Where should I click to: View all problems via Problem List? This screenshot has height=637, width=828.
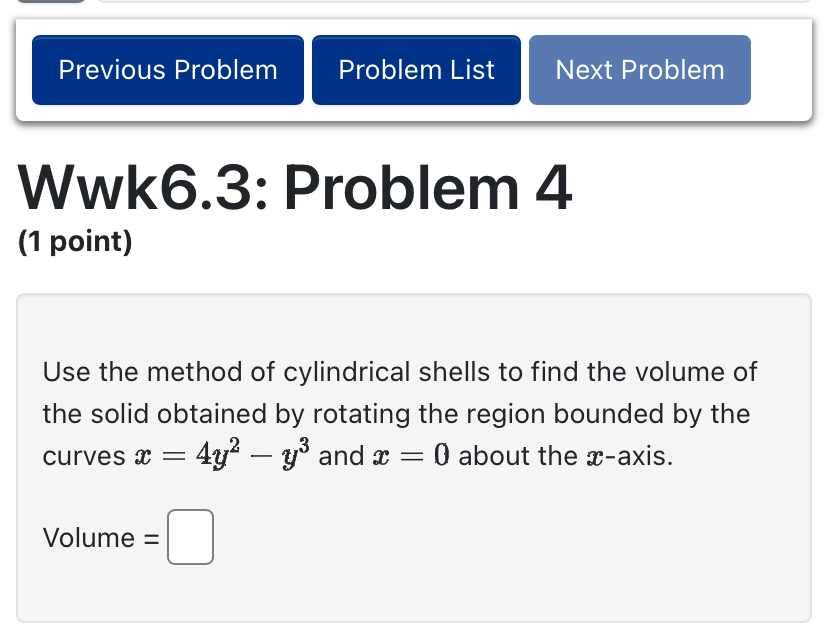(x=416, y=69)
